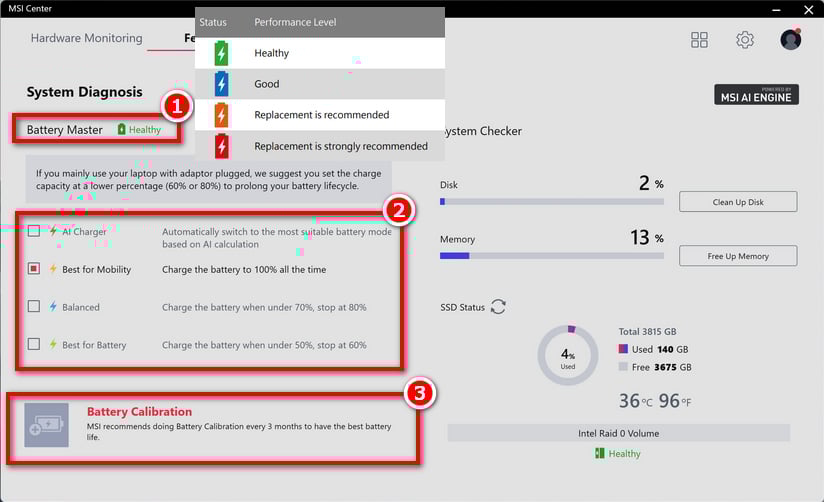The image size is (824, 502).
Task: Click the Intel Raid 0 Volume bar
Action: [619, 433]
